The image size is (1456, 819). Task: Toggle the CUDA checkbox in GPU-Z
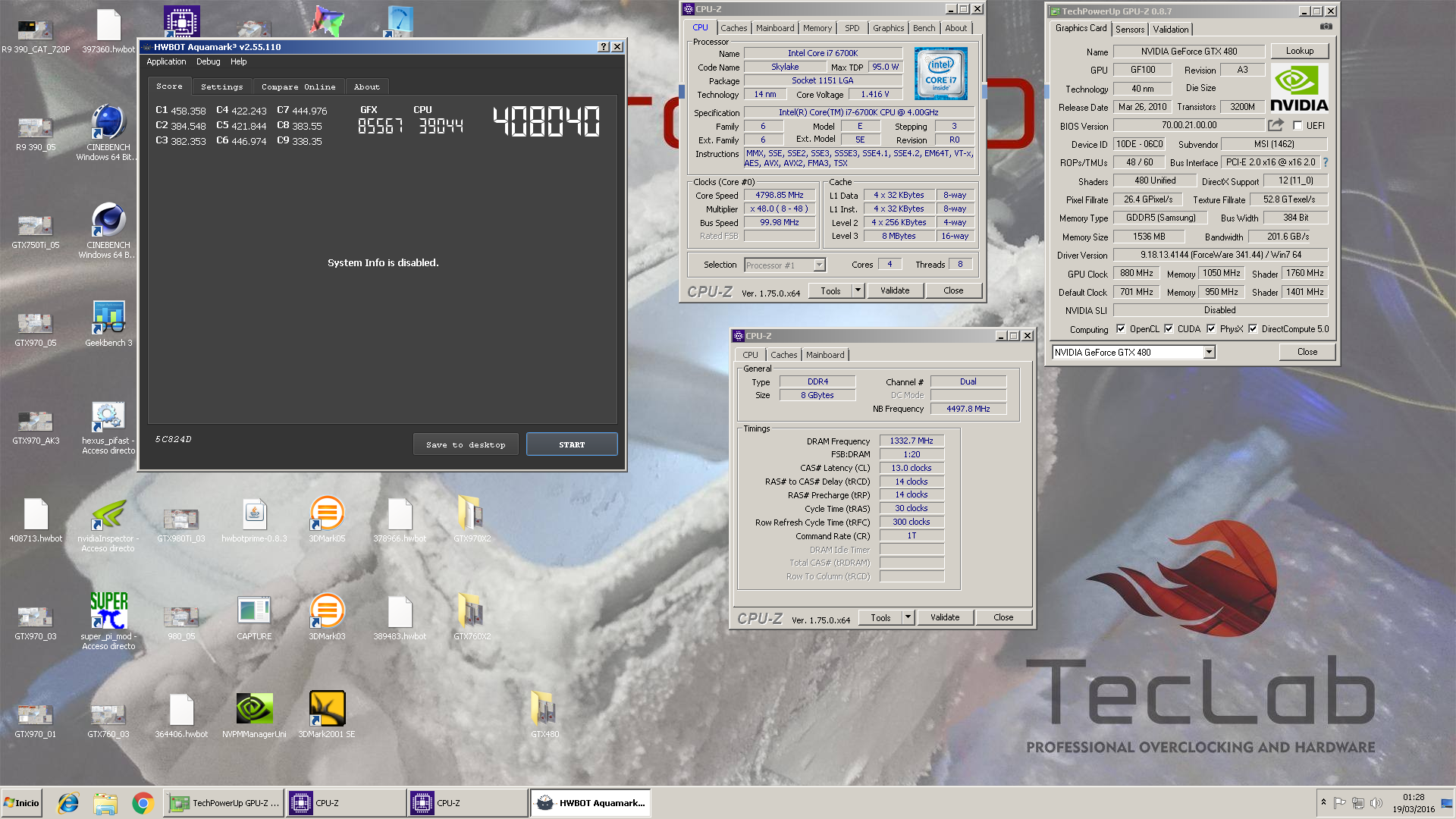[1169, 329]
